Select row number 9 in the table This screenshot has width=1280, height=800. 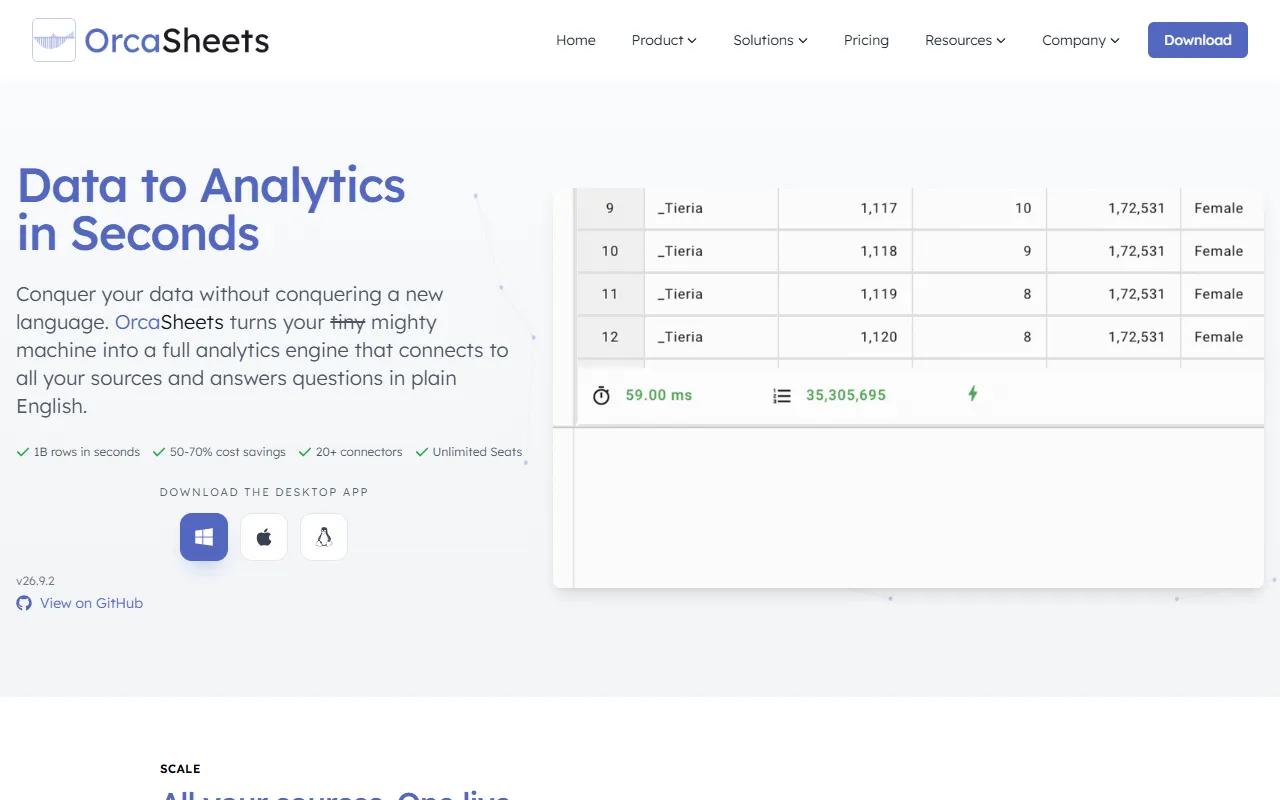pyautogui.click(x=610, y=208)
